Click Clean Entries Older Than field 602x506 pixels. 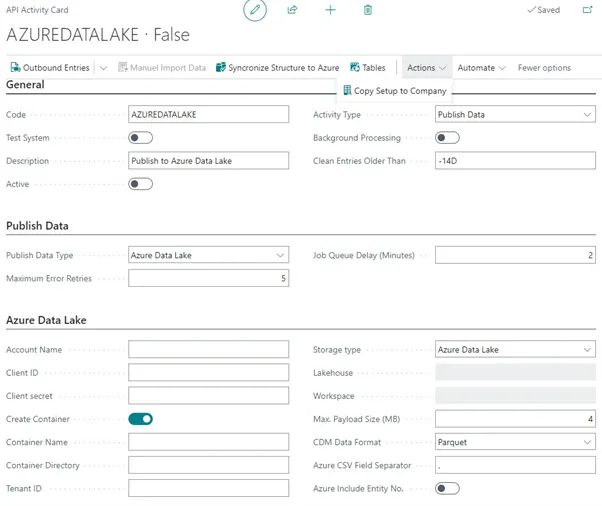pos(515,160)
